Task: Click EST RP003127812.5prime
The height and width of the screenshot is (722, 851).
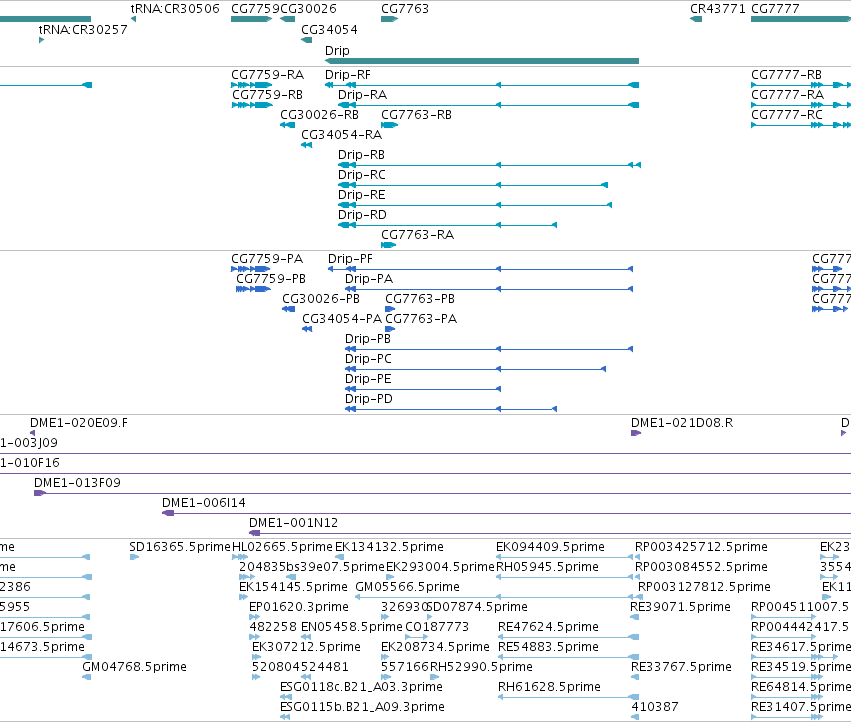Action: [x=704, y=587]
